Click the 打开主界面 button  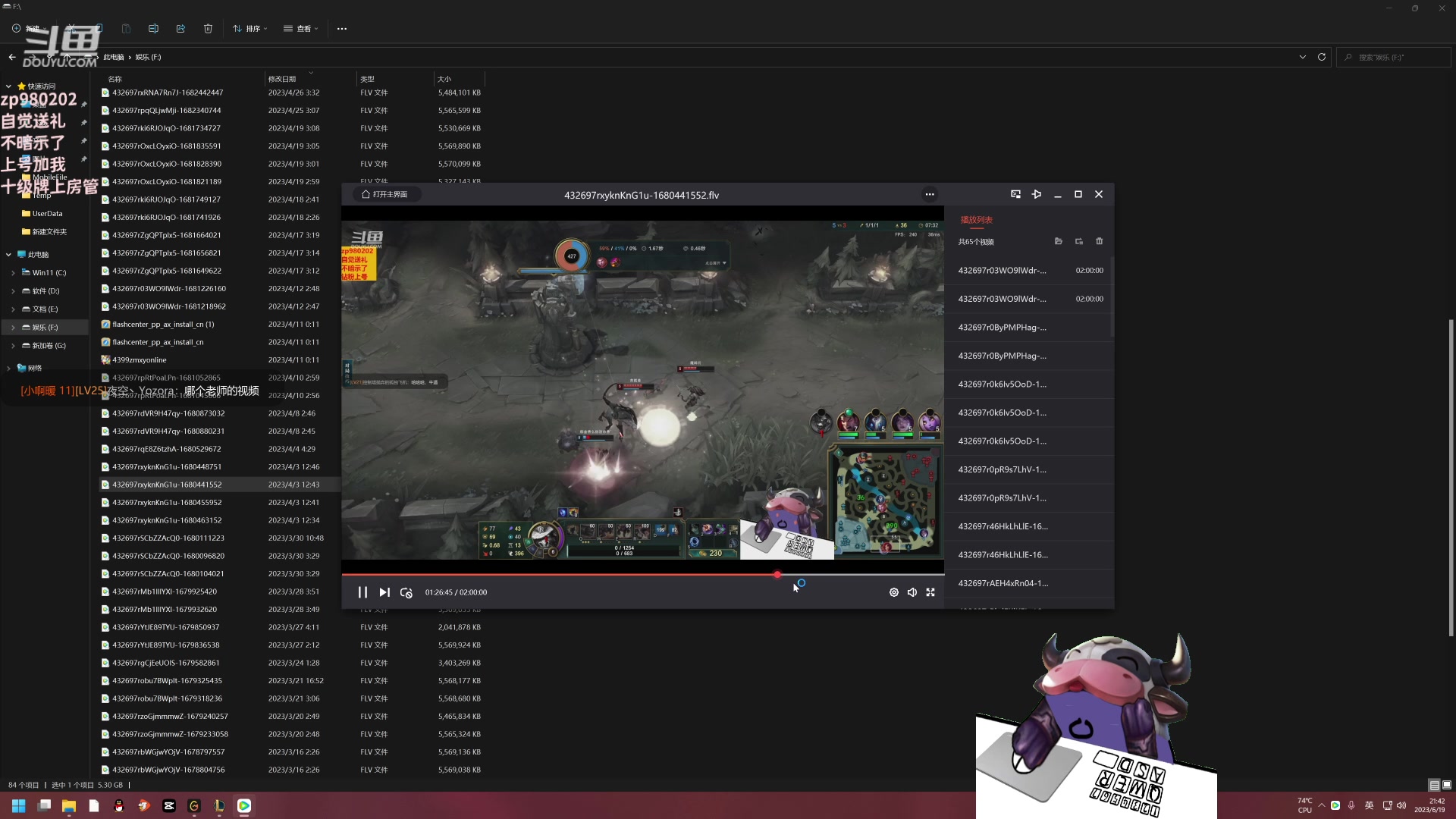[385, 194]
